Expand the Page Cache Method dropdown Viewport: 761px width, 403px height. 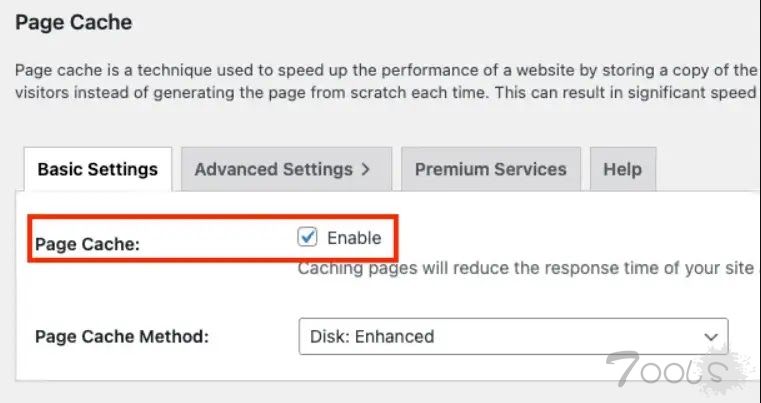pos(512,336)
